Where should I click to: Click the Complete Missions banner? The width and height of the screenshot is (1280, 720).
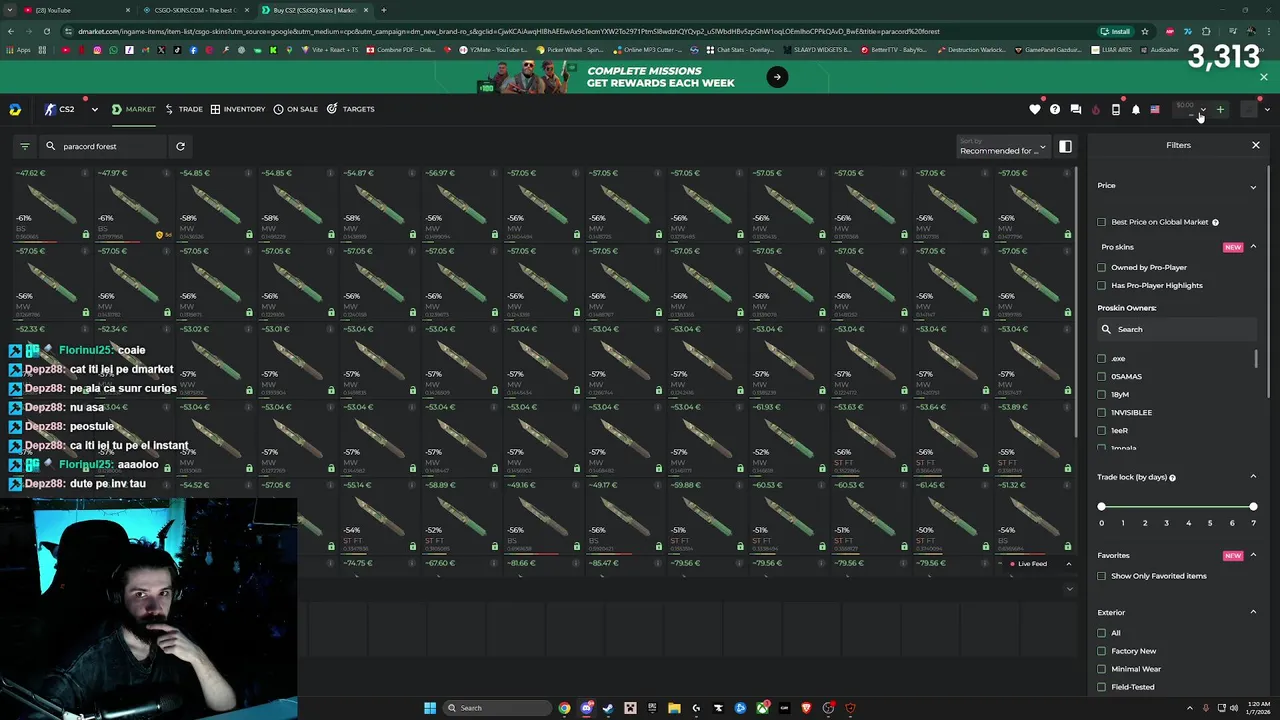tap(640, 77)
